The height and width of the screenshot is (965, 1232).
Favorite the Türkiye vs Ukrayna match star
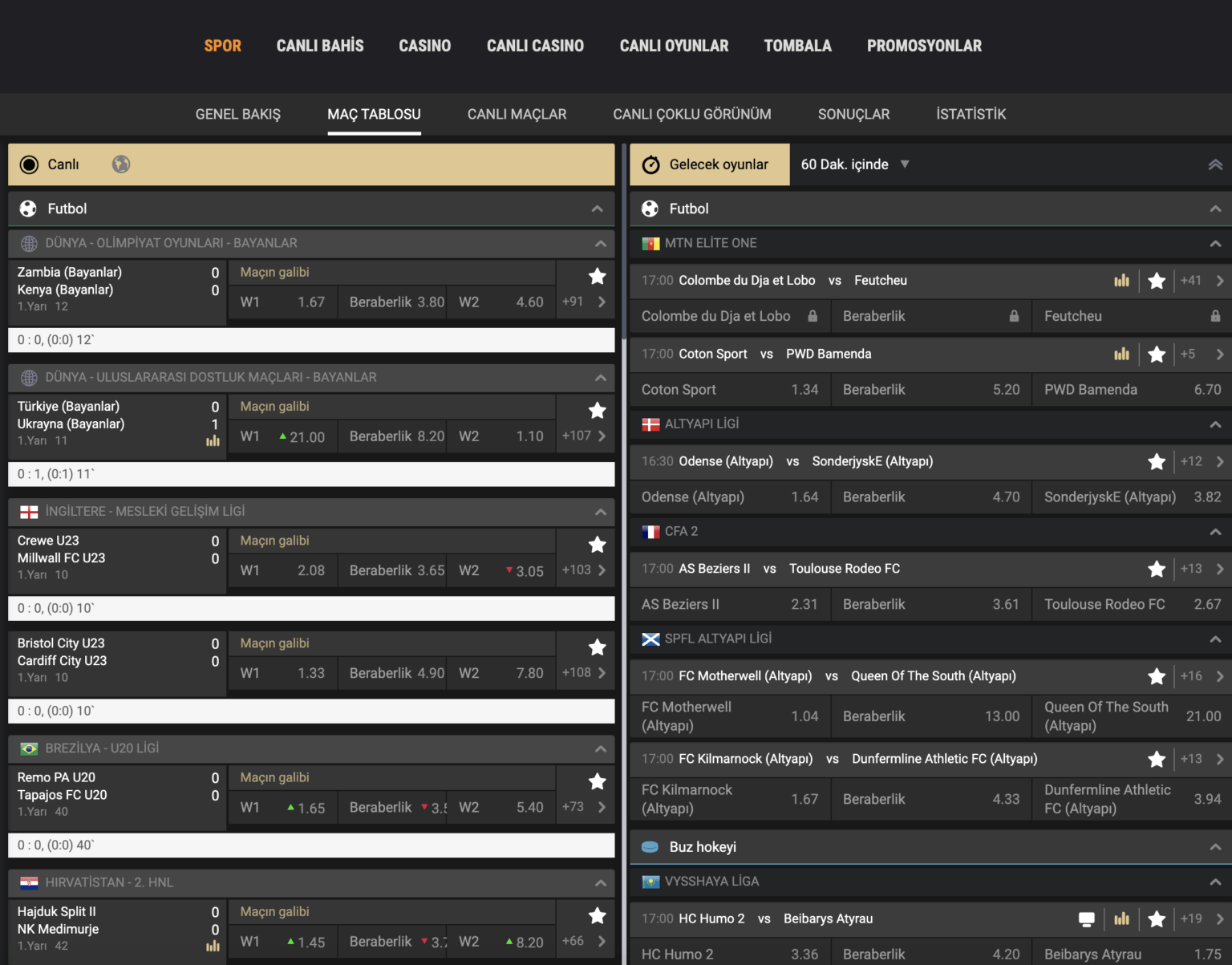(597, 411)
